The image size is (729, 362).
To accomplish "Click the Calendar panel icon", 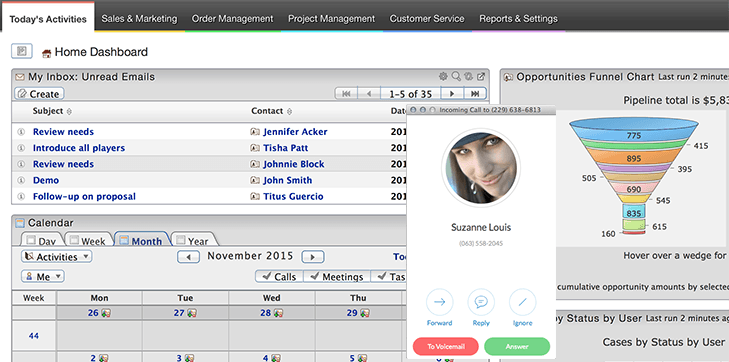I will tap(20, 223).
